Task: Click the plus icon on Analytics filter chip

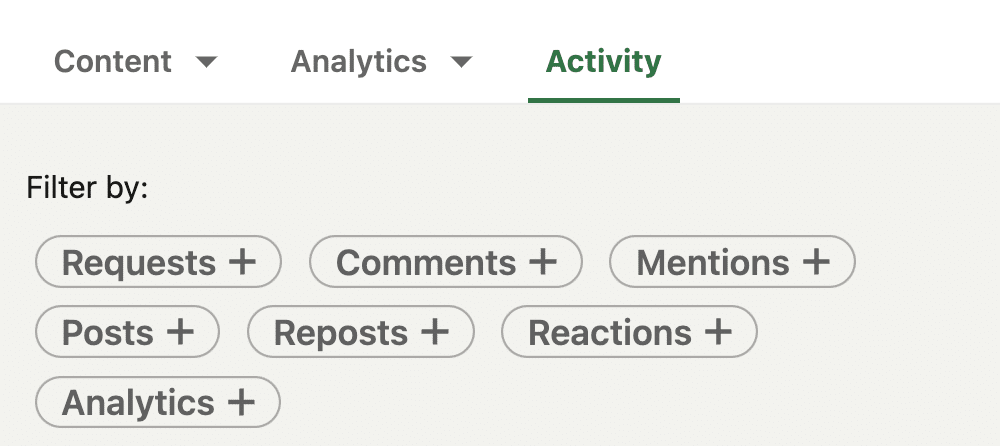Action: [242, 403]
